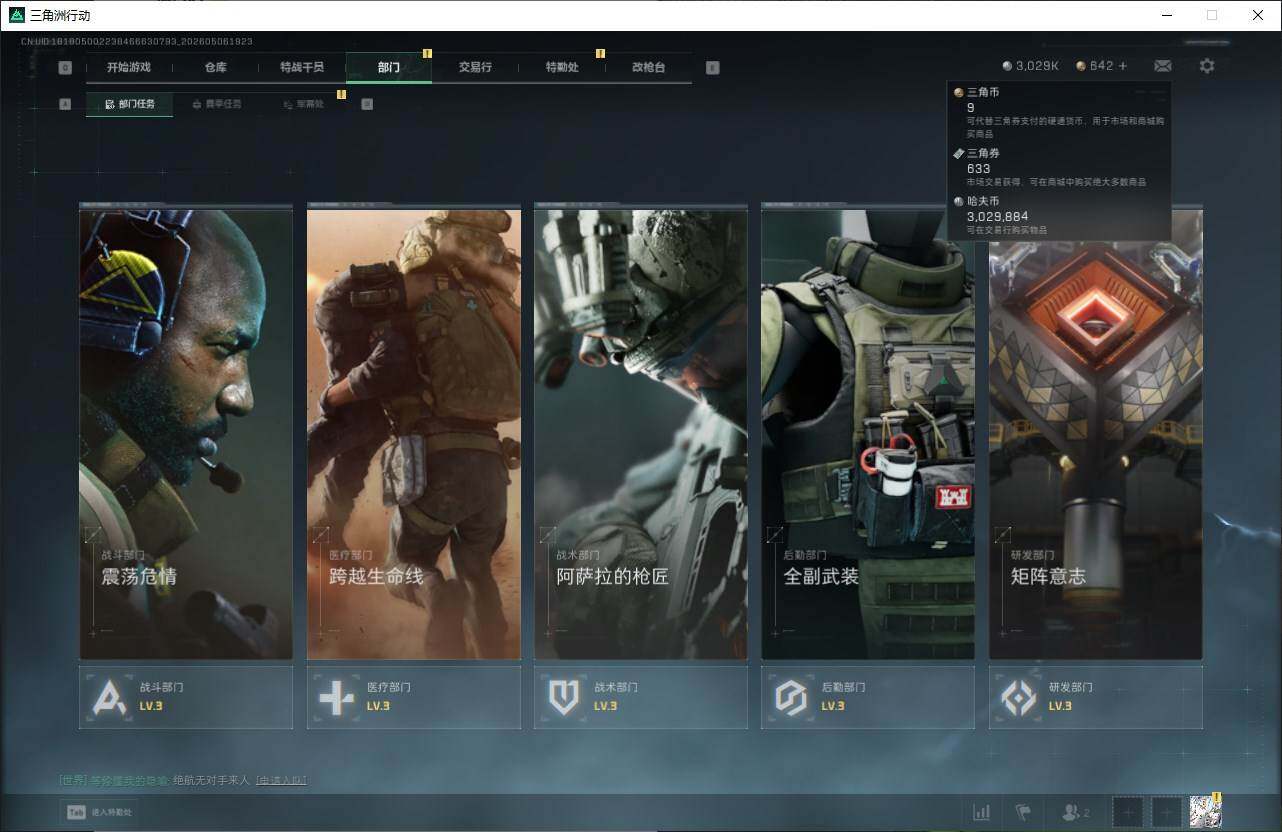Click the 3,029,884 value in tooltip
The height and width of the screenshot is (832, 1282).
[x=997, y=216]
